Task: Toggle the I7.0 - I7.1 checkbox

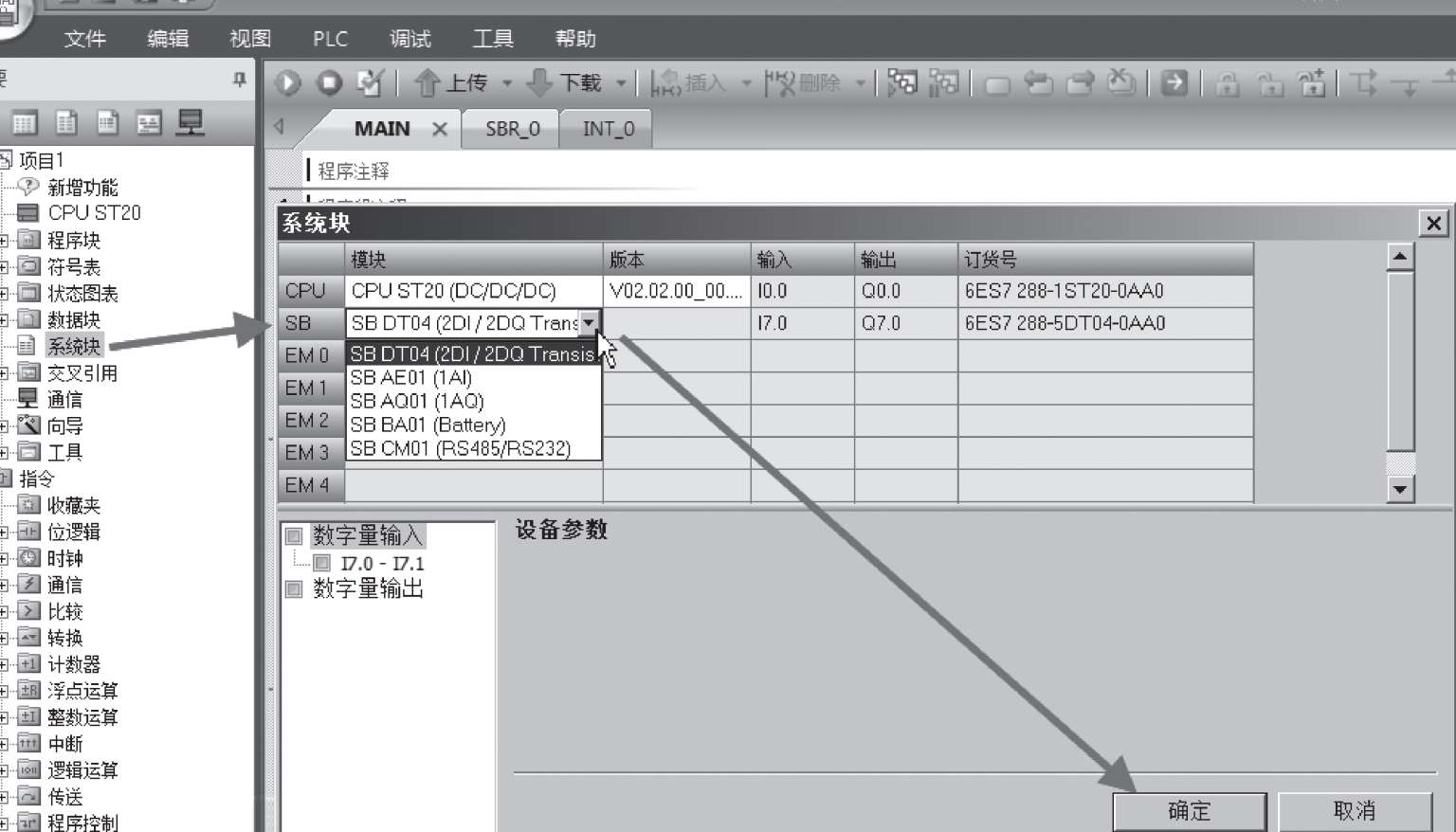Action: pyautogui.click(x=322, y=564)
